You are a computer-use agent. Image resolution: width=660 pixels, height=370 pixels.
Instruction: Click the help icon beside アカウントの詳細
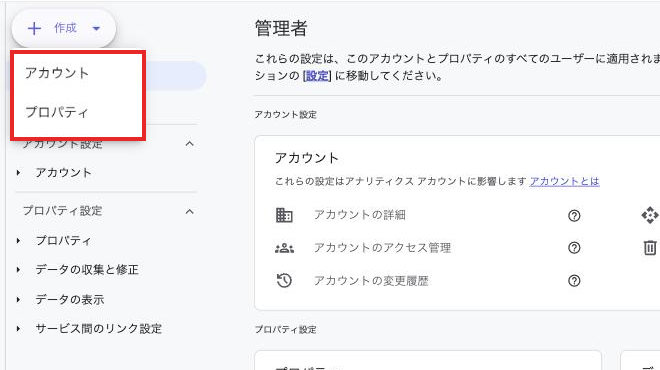574,216
